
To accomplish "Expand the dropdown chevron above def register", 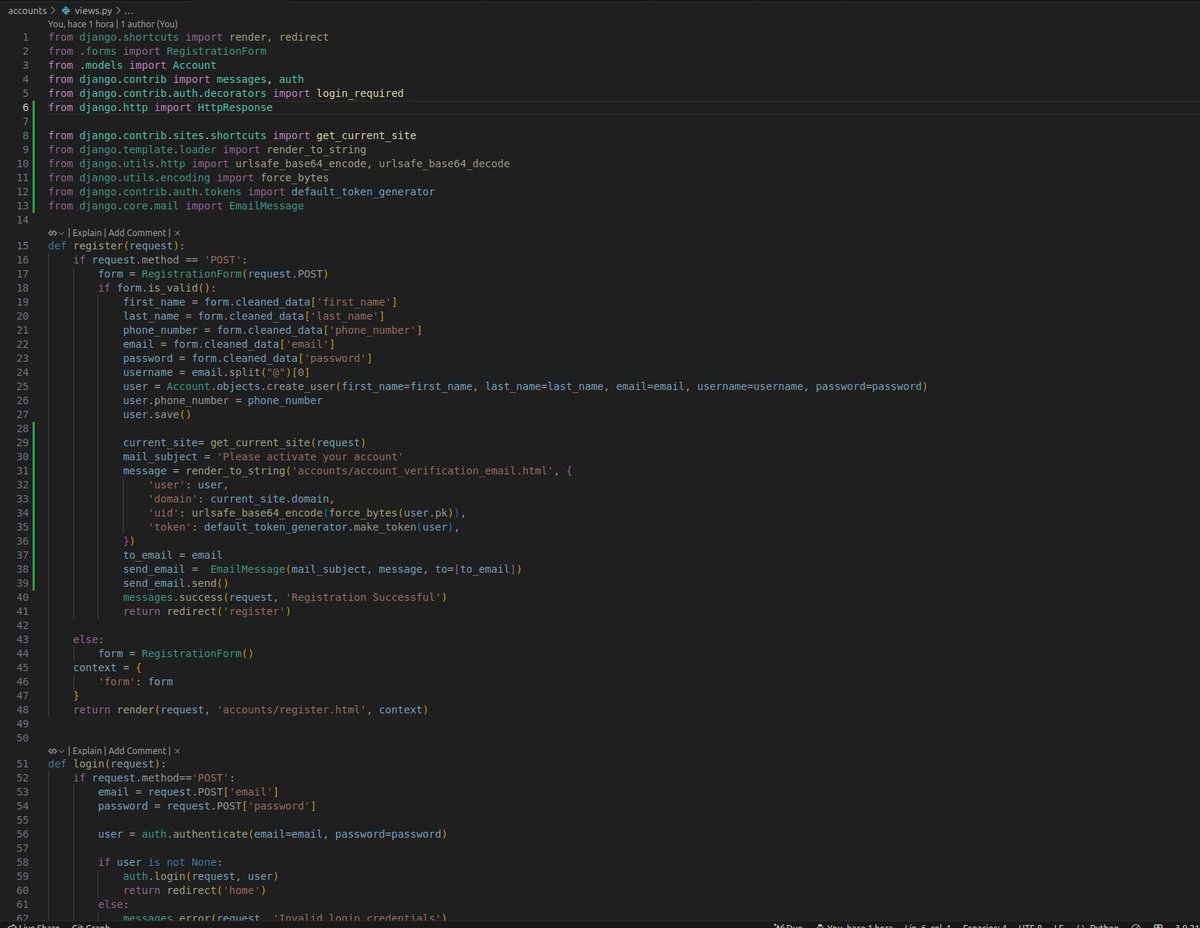I will coord(61,232).
